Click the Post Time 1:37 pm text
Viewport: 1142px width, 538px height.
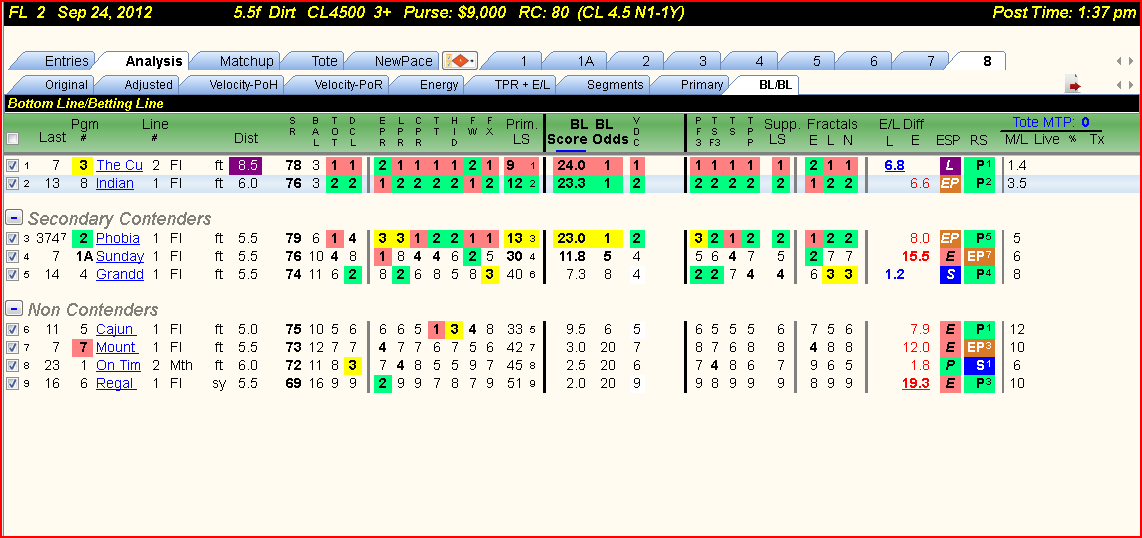coord(1064,12)
